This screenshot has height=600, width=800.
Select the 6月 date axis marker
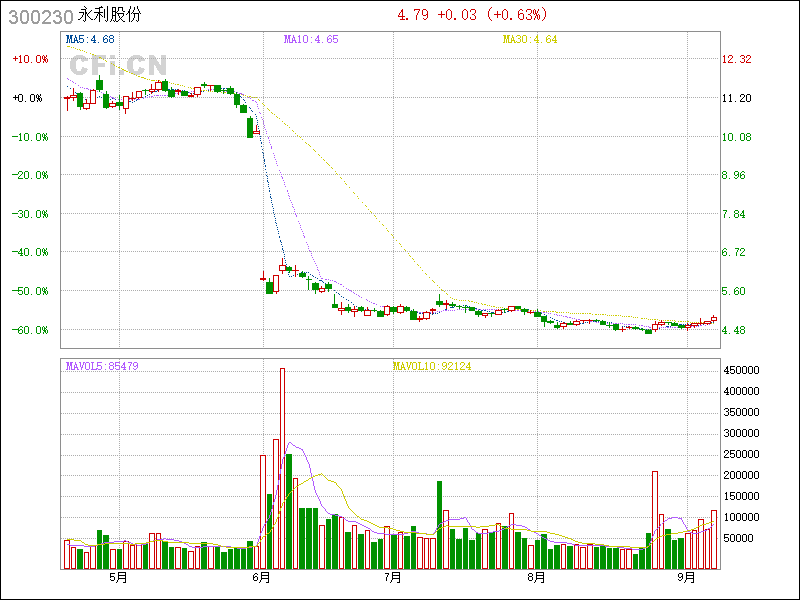pyautogui.click(x=262, y=577)
